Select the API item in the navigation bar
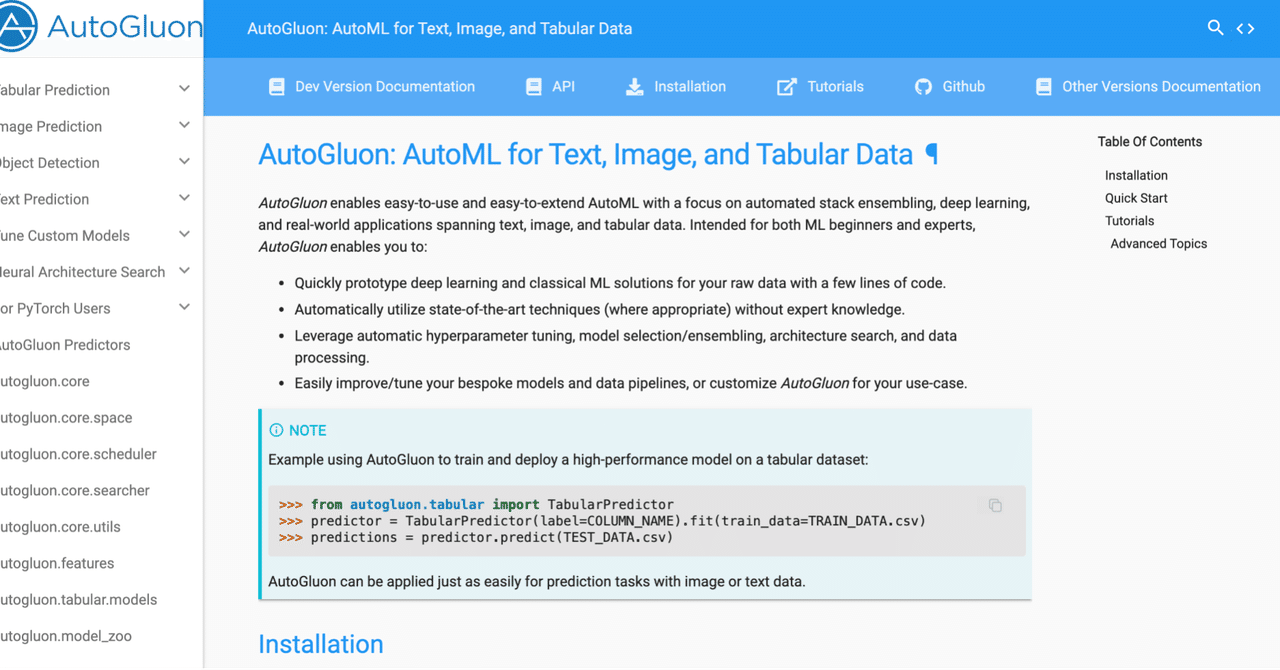The image size is (1280, 670). 550,87
